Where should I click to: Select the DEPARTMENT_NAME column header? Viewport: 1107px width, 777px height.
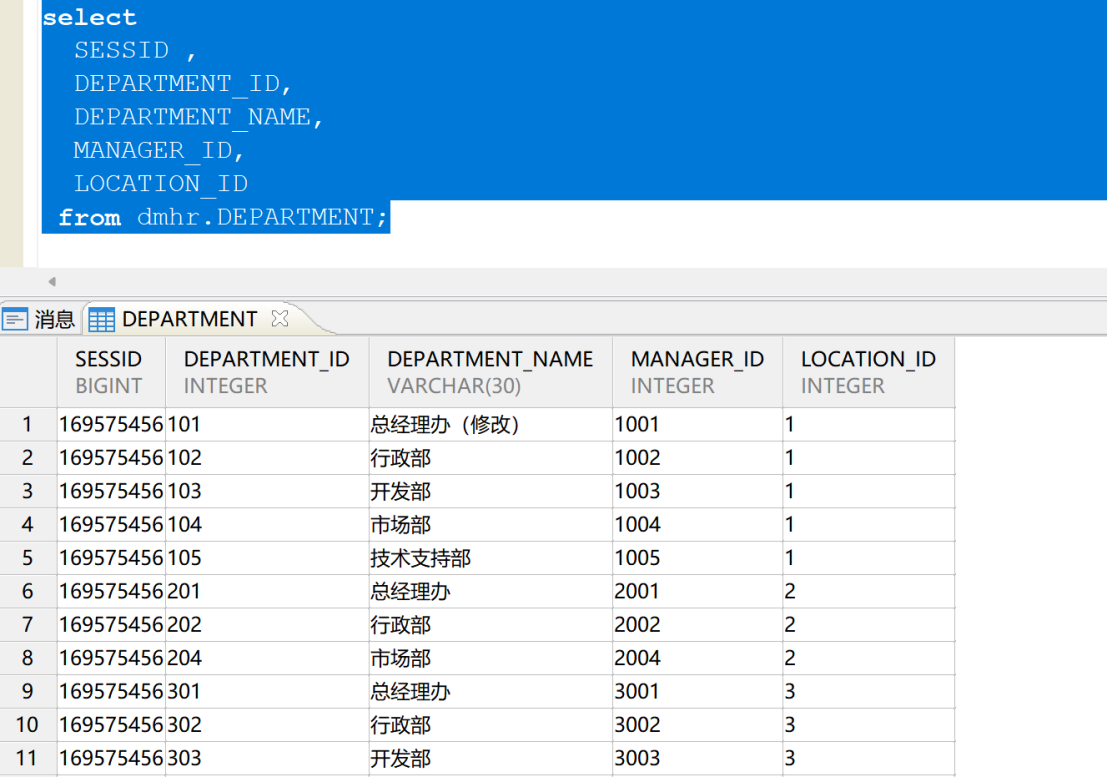(x=491, y=372)
